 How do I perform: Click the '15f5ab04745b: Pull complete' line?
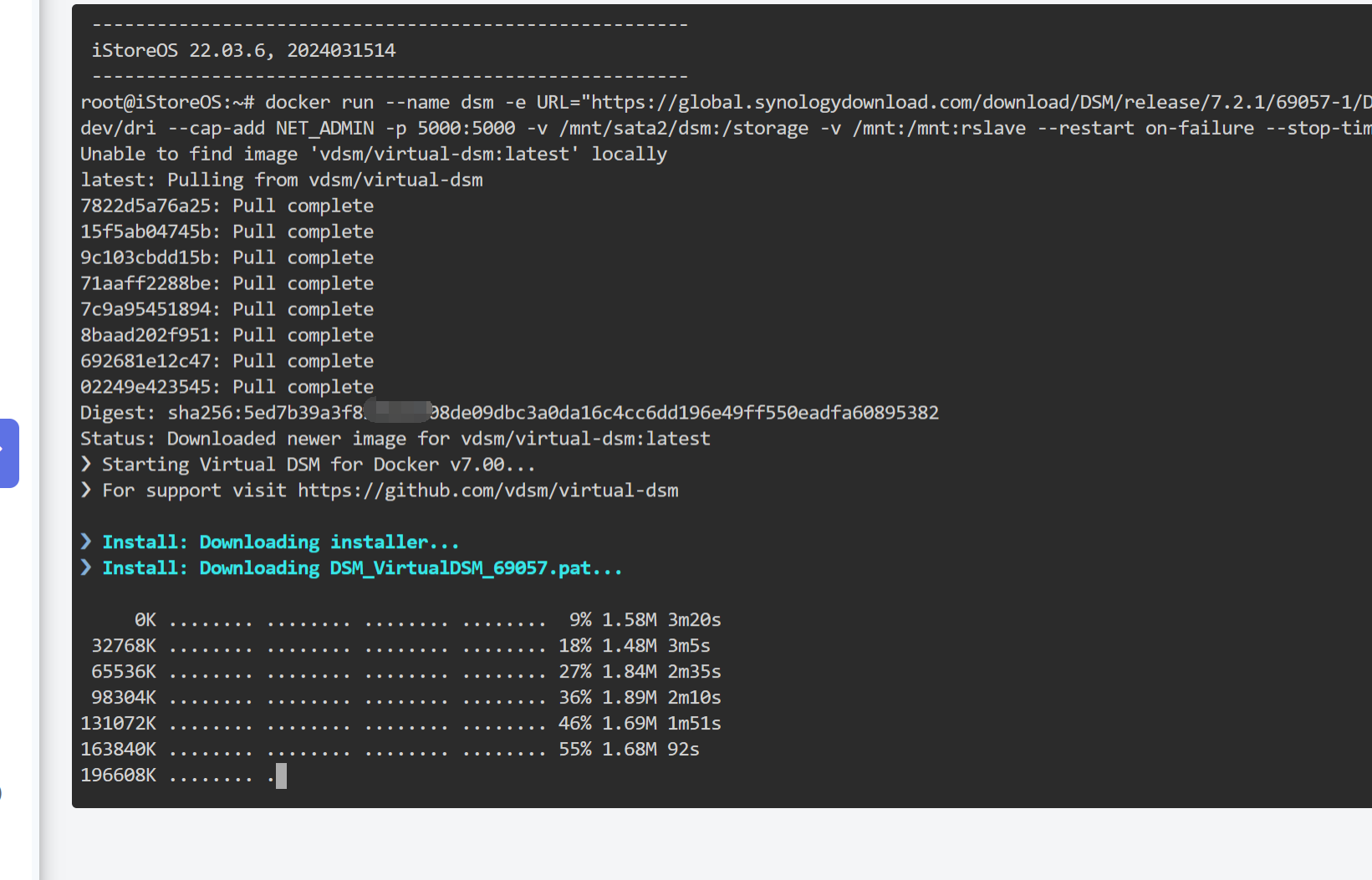point(227,232)
